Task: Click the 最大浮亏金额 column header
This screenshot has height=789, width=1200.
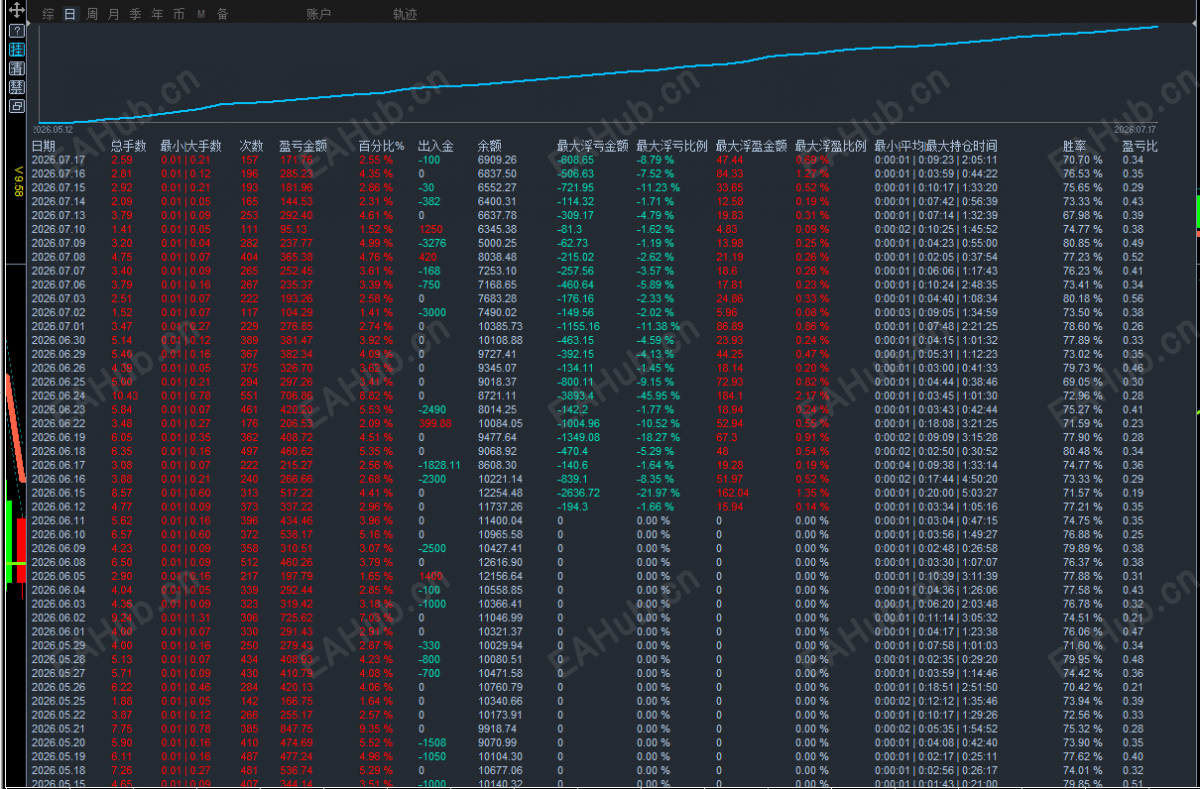Action: pyautogui.click(x=592, y=146)
